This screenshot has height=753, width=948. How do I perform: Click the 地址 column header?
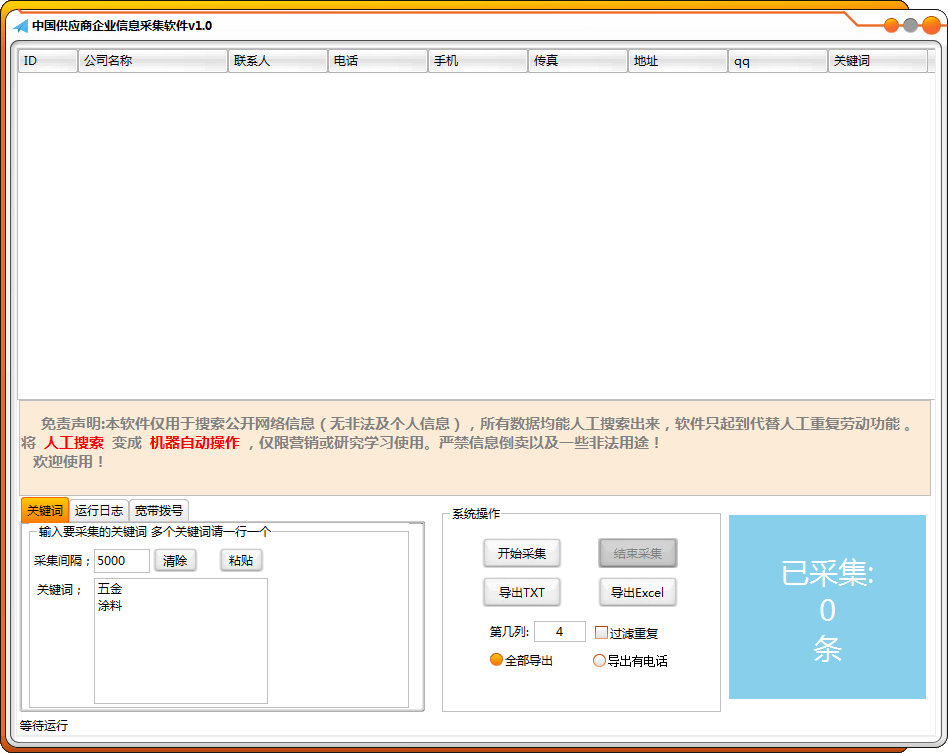click(678, 61)
